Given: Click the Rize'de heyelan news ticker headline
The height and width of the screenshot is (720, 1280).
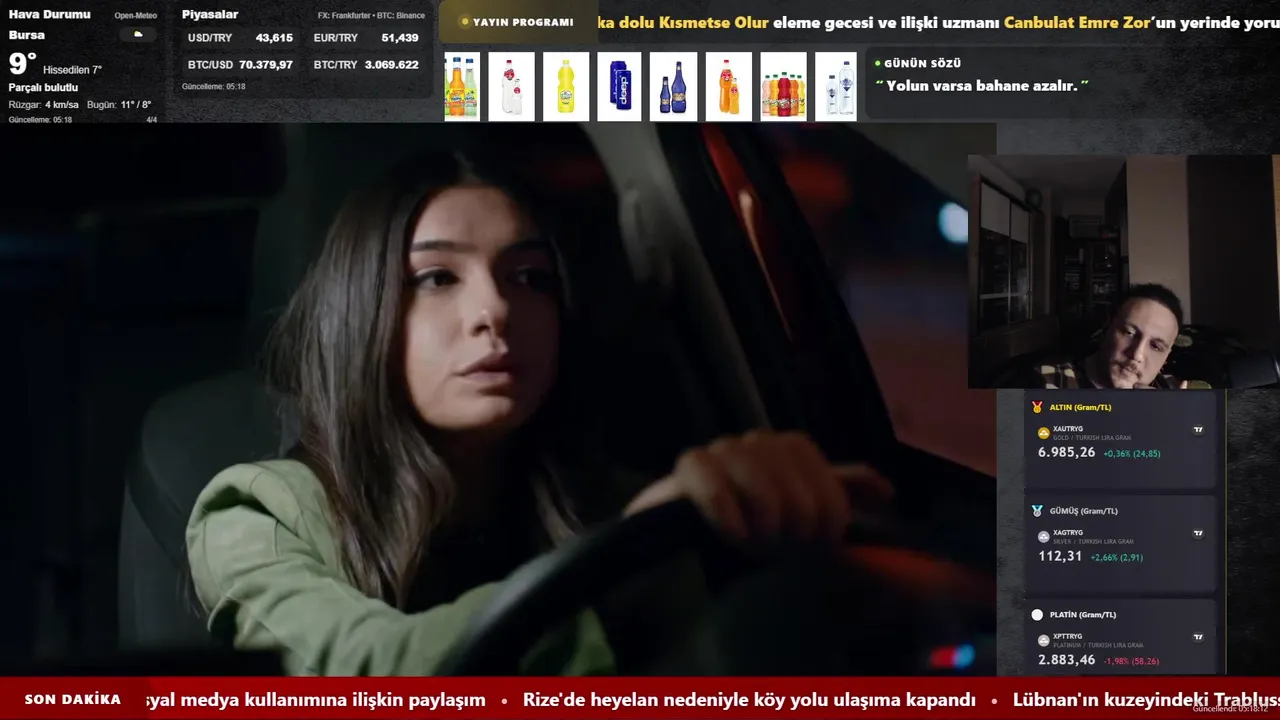Looking at the screenshot, I should (749, 700).
